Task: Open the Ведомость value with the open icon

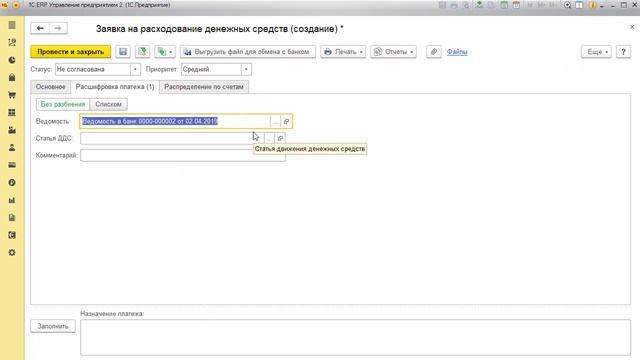Action: pyautogui.click(x=286, y=122)
